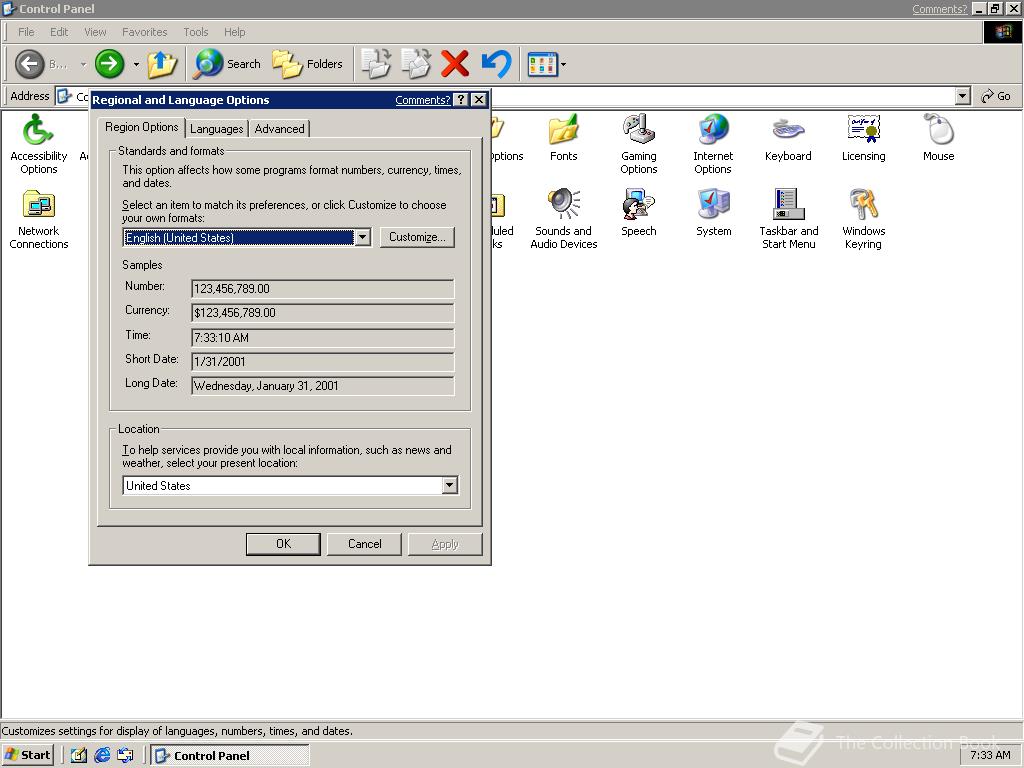Click the 7:33 AM system clock
Viewport: 1024px width, 768px height.
coord(990,755)
